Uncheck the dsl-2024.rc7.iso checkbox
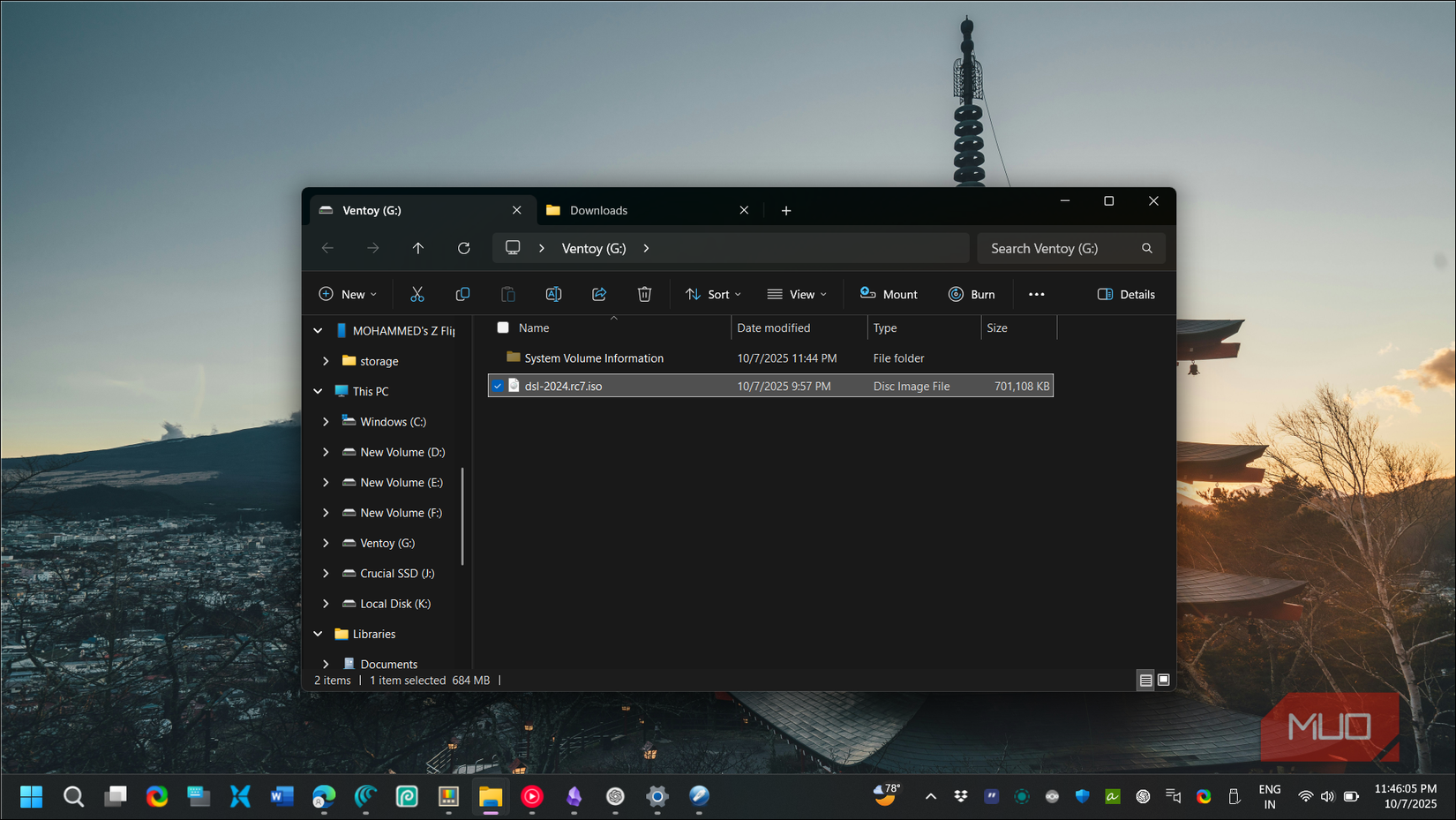 click(x=499, y=386)
